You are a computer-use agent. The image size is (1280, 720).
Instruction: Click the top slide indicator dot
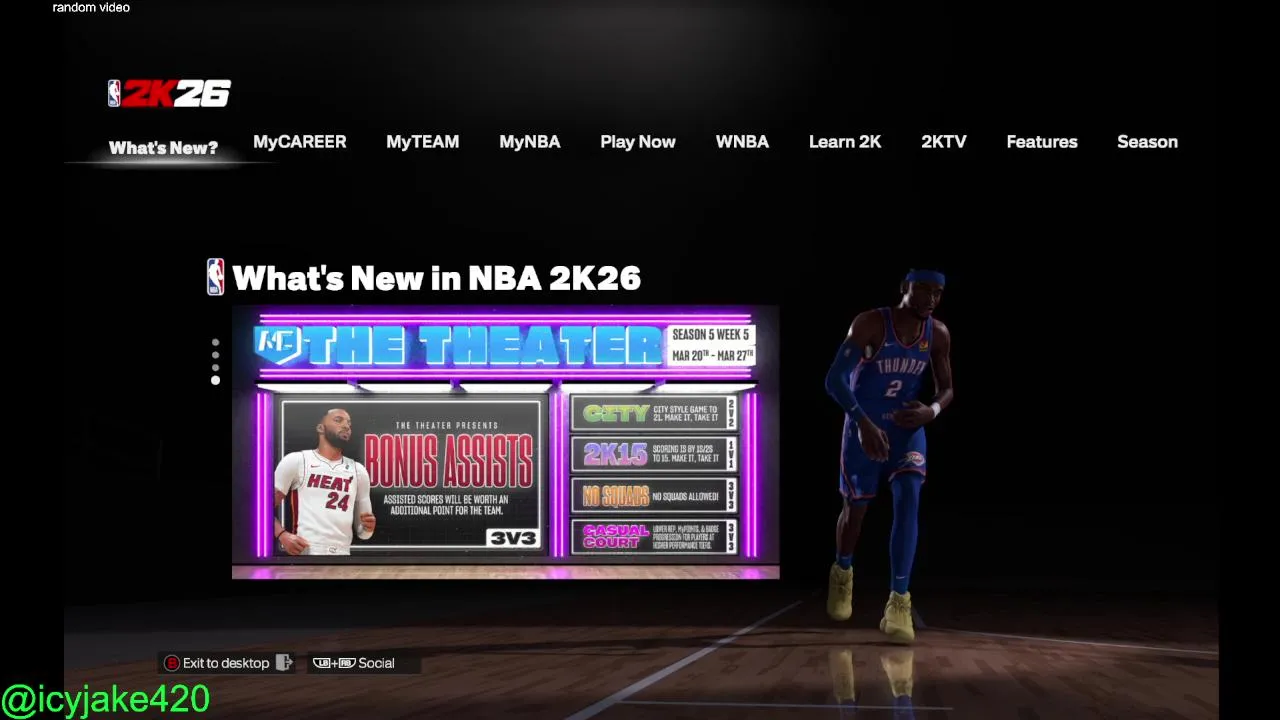pos(215,343)
